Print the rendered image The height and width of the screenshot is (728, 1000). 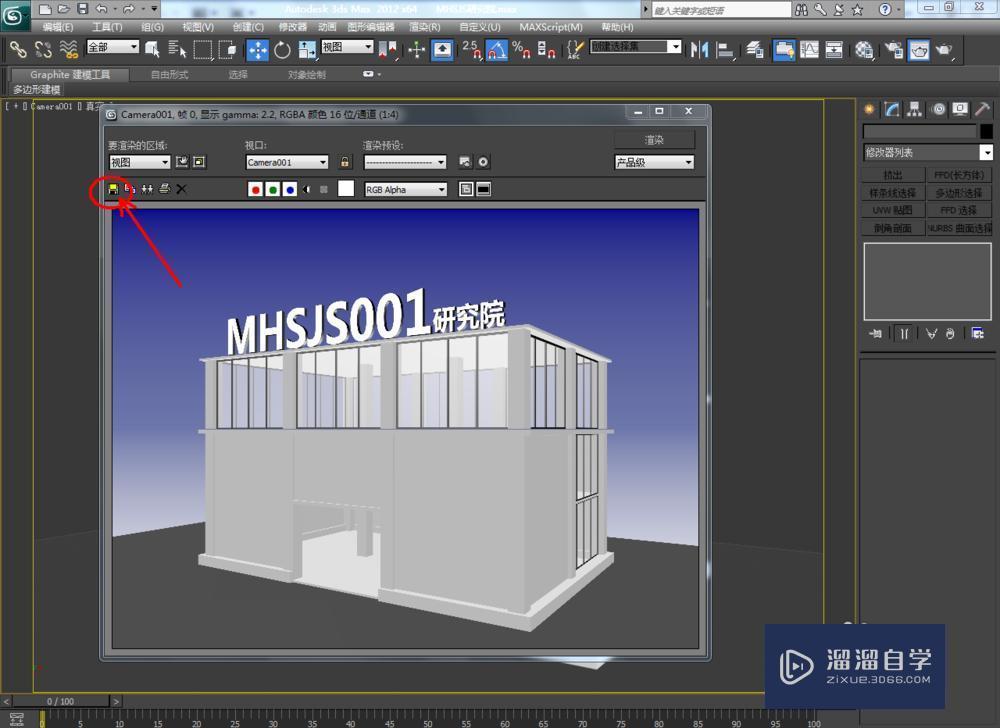164,189
